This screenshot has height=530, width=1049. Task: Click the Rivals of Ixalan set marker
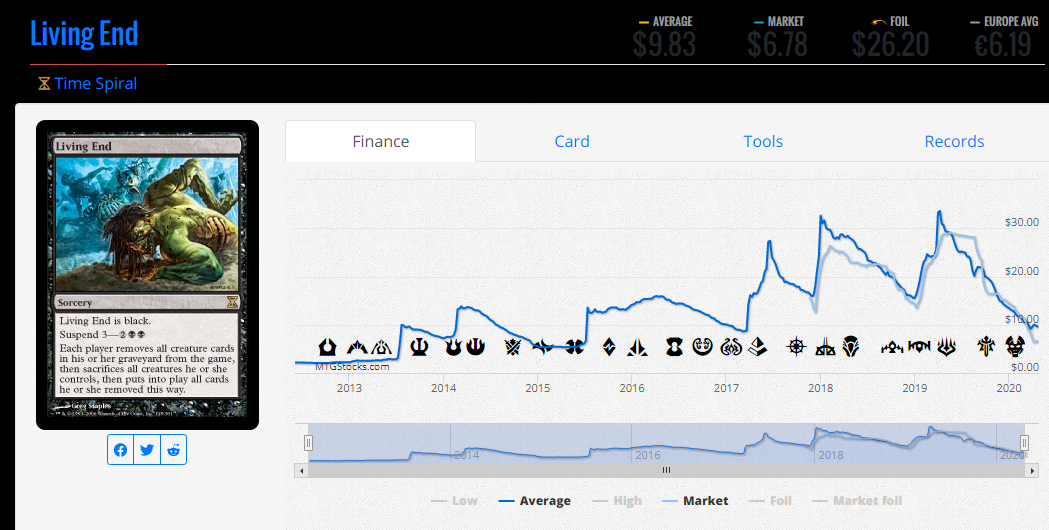click(x=825, y=347)
